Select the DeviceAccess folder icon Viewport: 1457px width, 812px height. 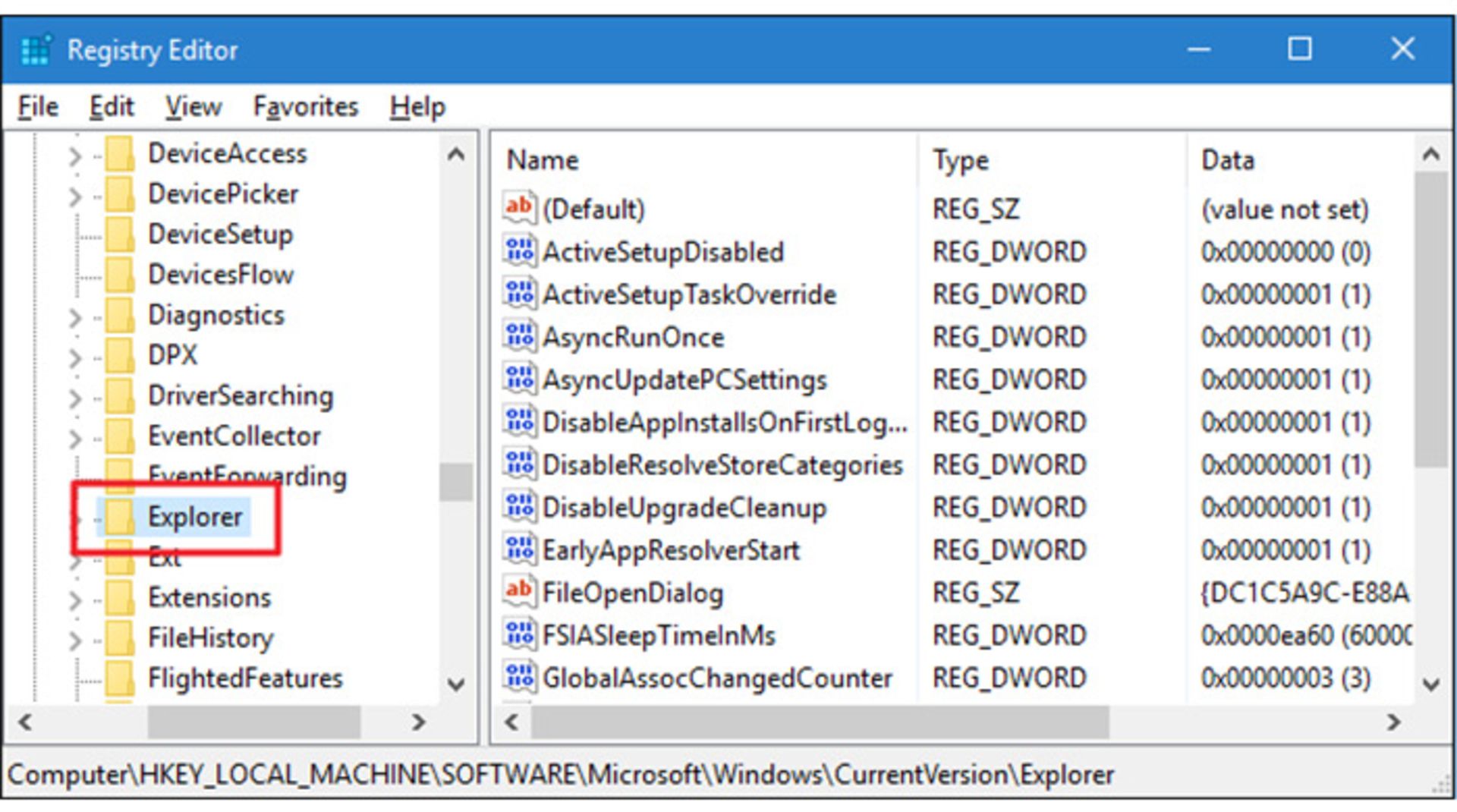click(x=119, y=154)
